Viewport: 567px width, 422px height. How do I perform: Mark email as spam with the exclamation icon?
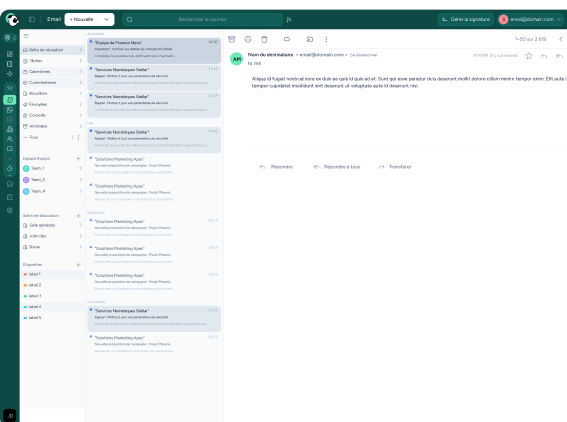click(x=248, y=39)
